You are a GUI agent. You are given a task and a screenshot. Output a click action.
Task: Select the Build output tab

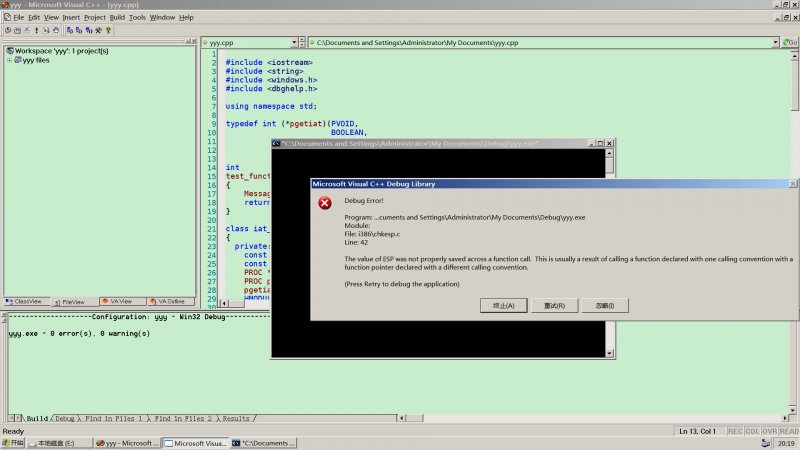[x=37, y=418]
